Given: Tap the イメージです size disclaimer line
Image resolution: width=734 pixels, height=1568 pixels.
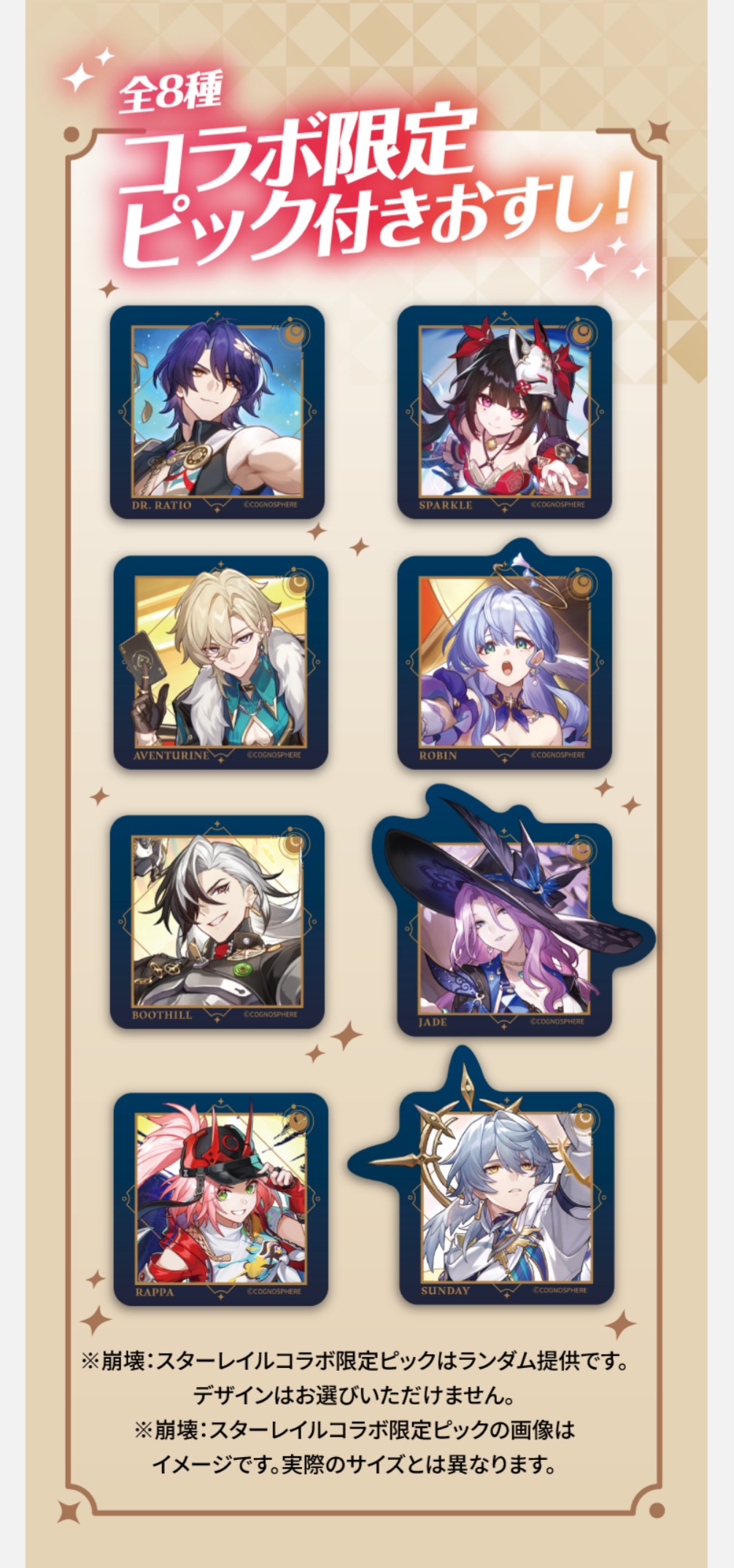Looking at the screenshot, I should (354, 1464).
